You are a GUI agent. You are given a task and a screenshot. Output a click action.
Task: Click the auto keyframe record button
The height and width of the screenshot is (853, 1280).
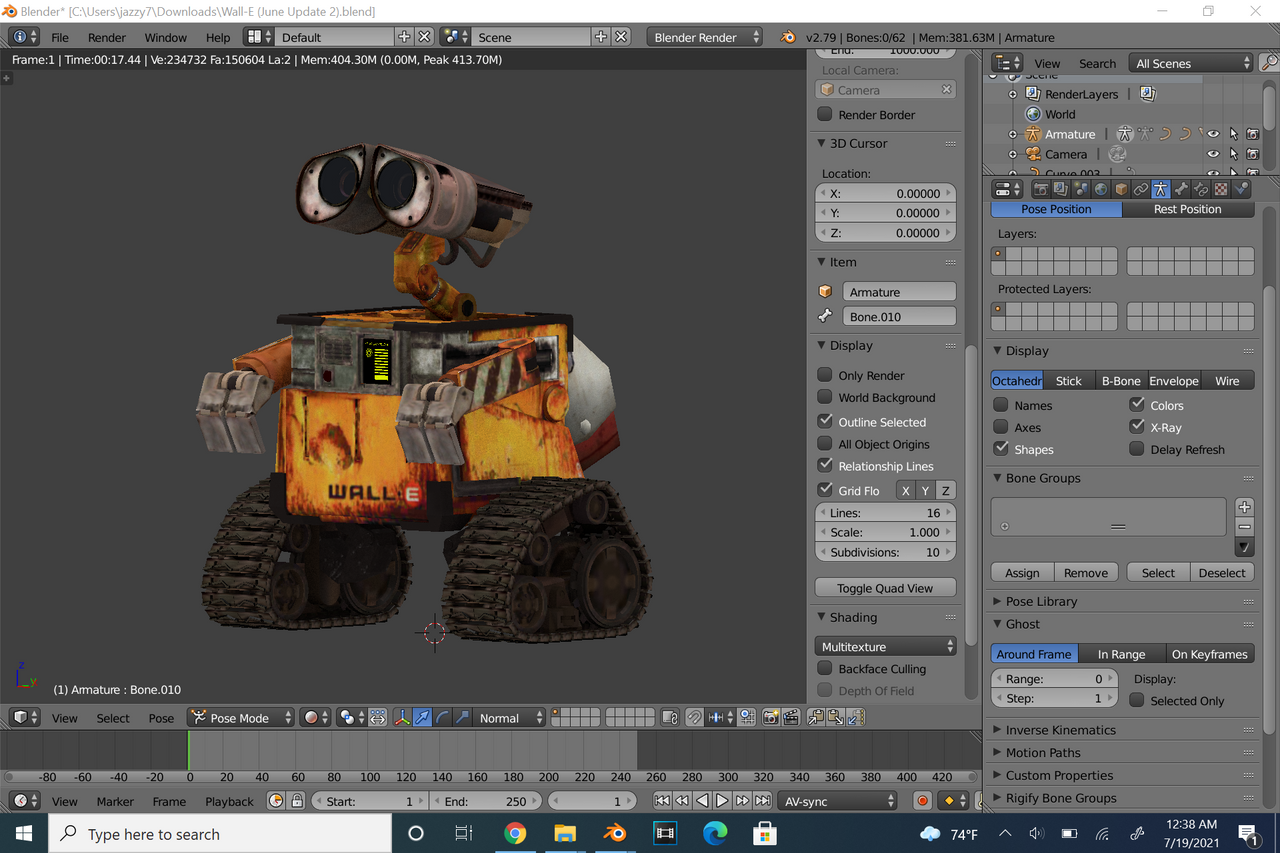click(922, 801)
